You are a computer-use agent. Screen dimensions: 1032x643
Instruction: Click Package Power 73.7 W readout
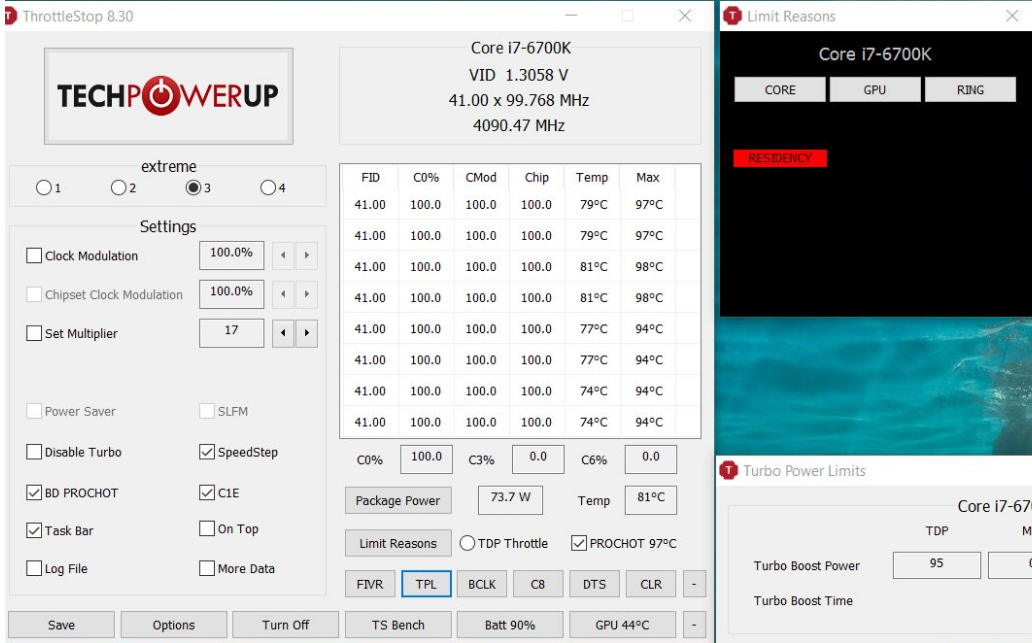pyautogui.click(x=510, y=500)
